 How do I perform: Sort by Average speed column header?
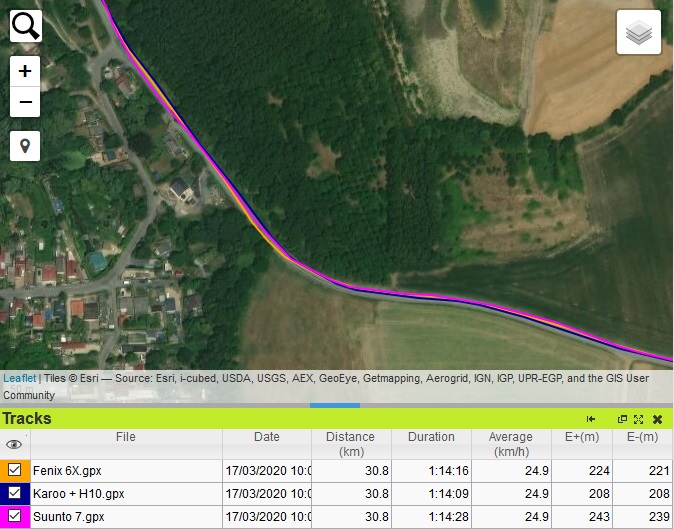[x=510, y=444]
